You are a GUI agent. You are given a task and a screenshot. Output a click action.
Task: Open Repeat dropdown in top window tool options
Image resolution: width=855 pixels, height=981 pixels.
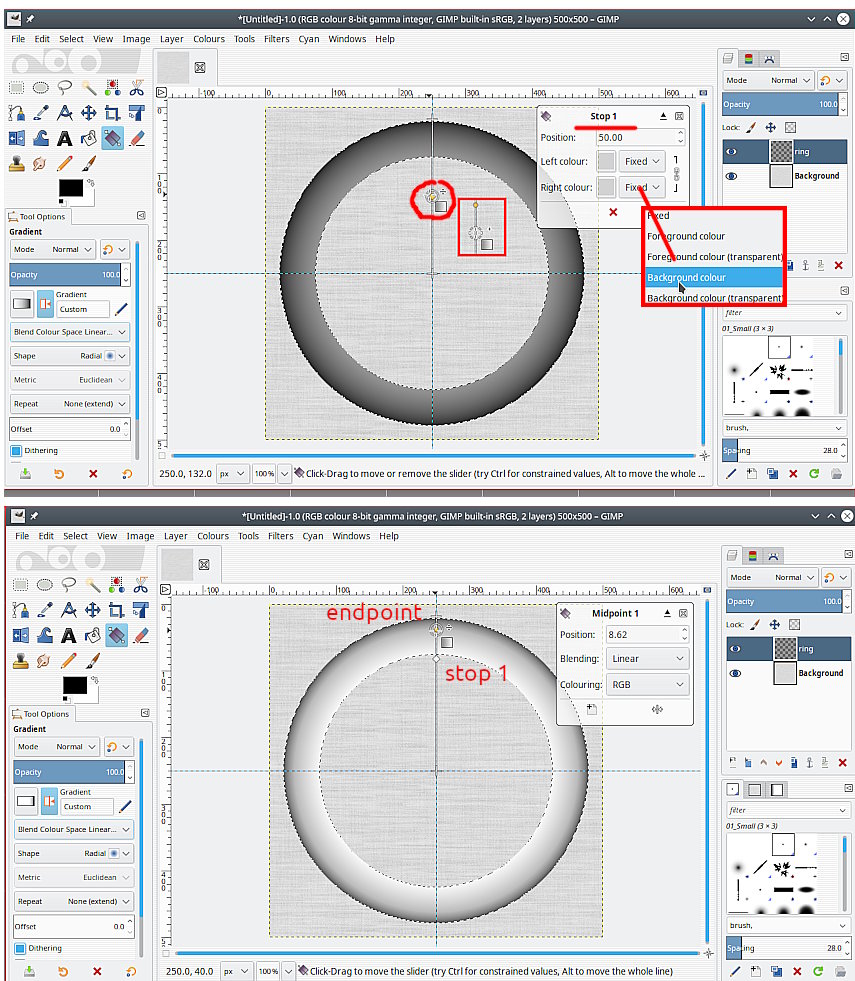69,404
